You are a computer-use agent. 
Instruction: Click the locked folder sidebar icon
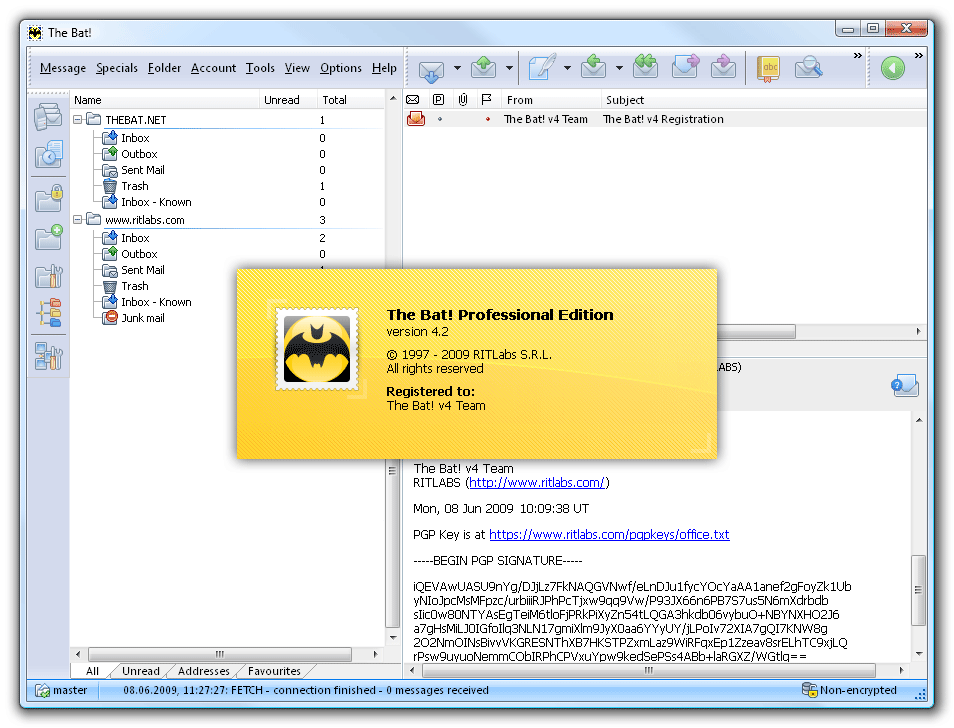pos(49,197)
